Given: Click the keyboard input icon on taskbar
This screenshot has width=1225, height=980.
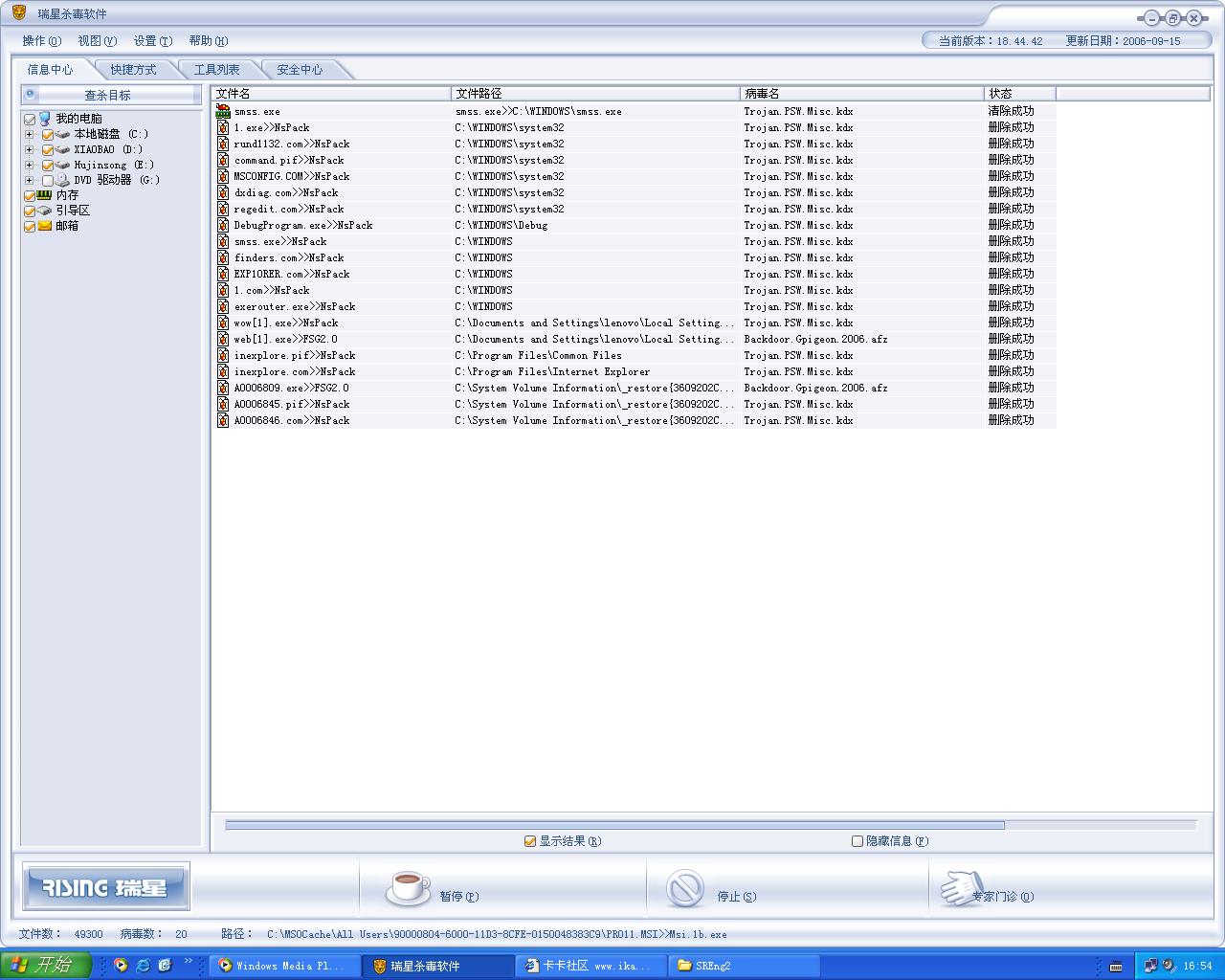Looking at the screenshot, I should point(1116,966).
